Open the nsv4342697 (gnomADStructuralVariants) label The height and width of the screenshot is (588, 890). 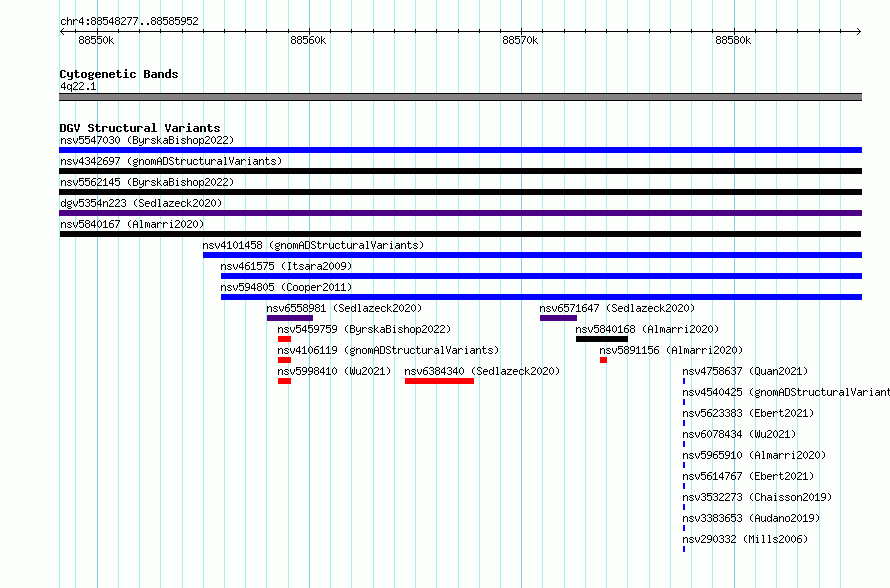tap(171, 161)
